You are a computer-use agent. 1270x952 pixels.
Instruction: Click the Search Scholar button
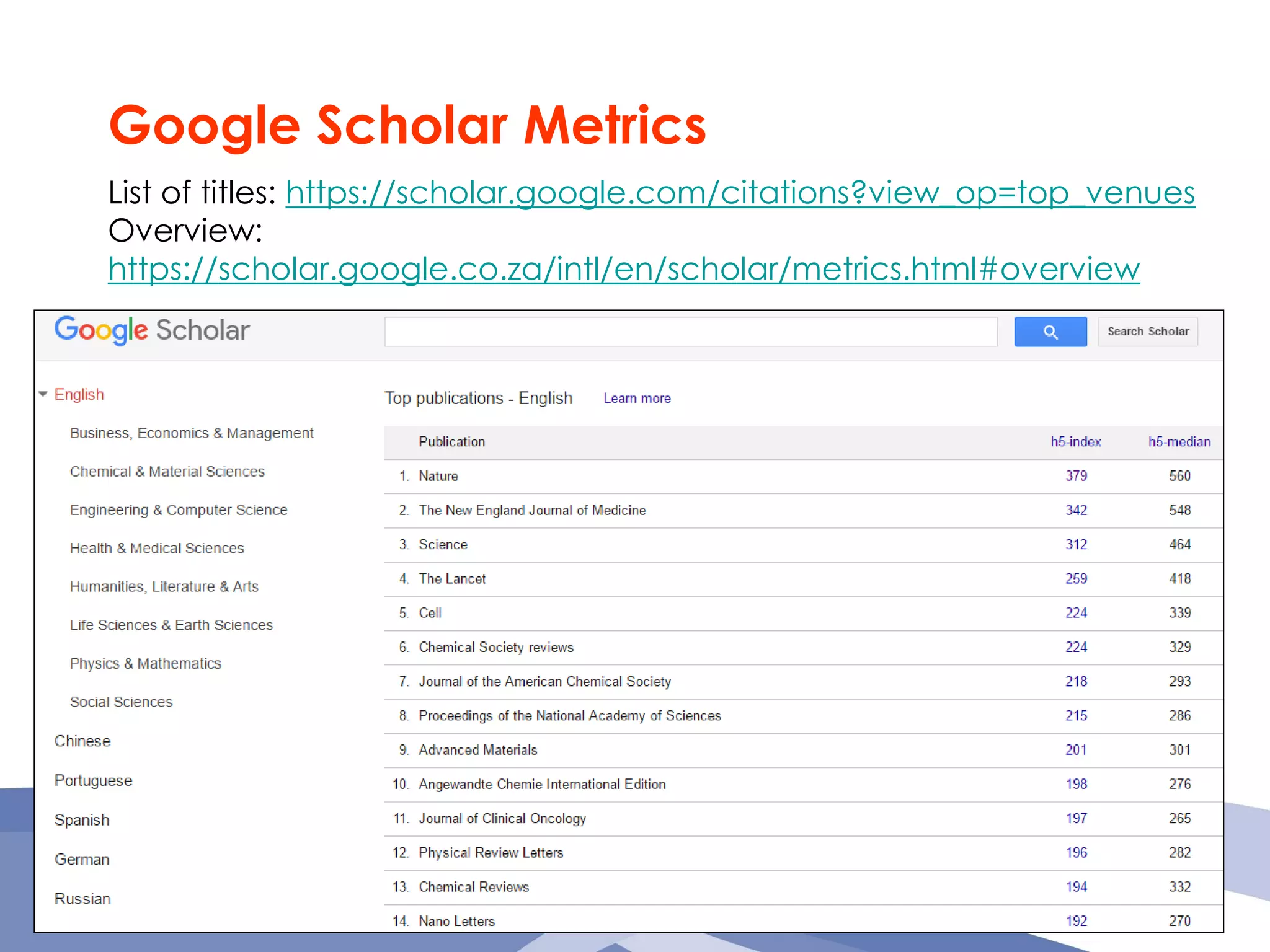[x=1148, y=332]
